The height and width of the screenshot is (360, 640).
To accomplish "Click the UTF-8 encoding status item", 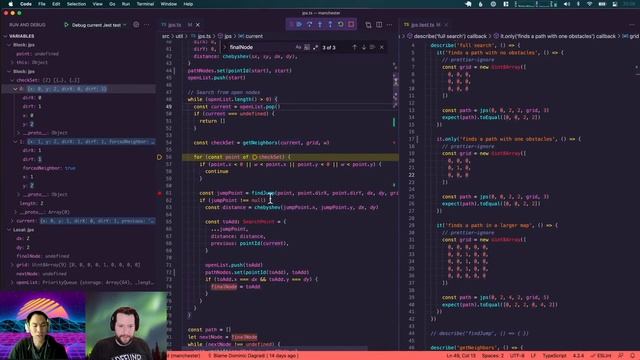I will [517, 356].
